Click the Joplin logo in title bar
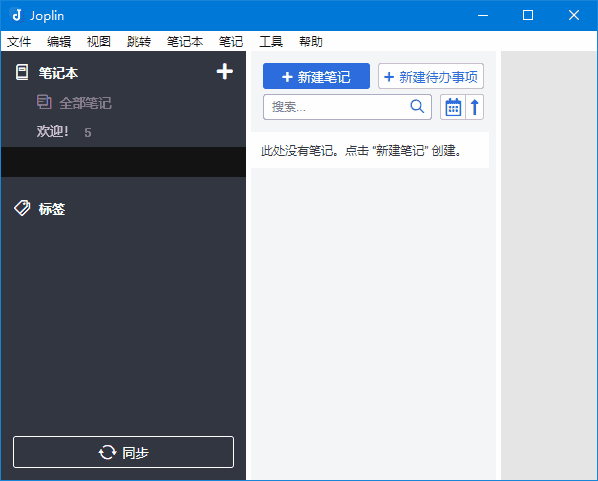The width and height of the screenshot is (598, 481). (17, 15)
